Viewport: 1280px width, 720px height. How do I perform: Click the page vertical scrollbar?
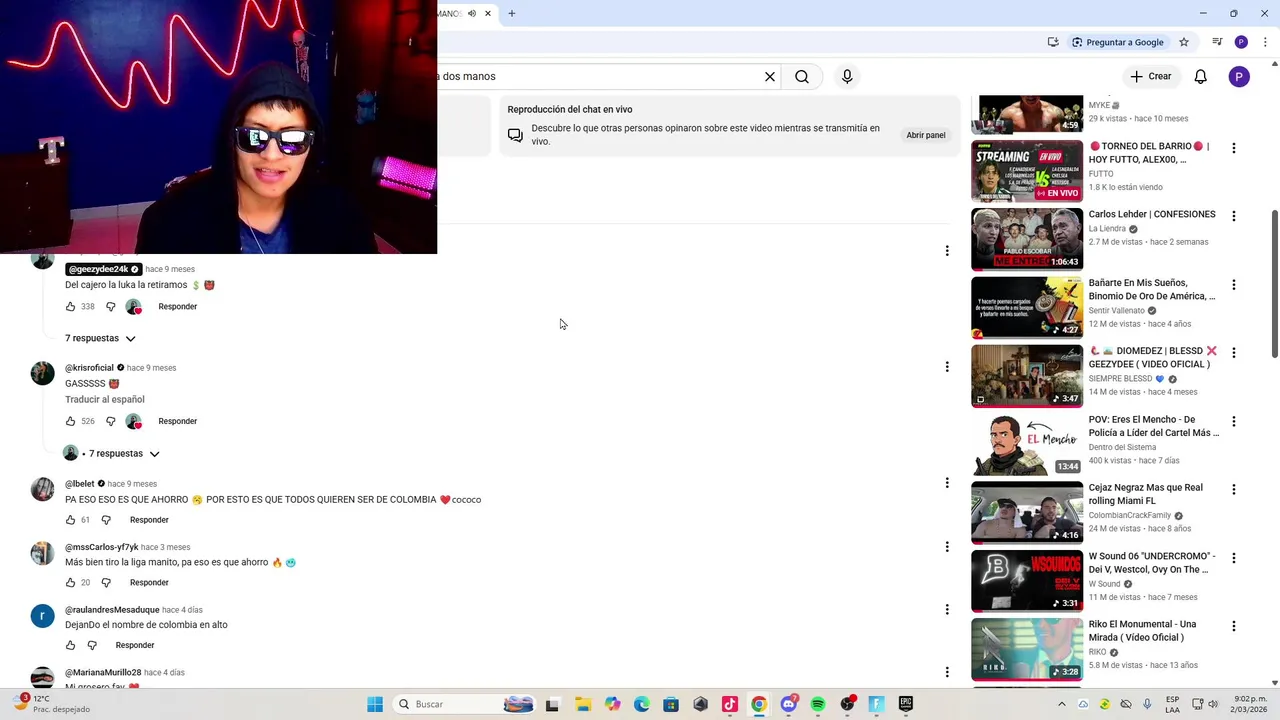(x=1274, y=284)
